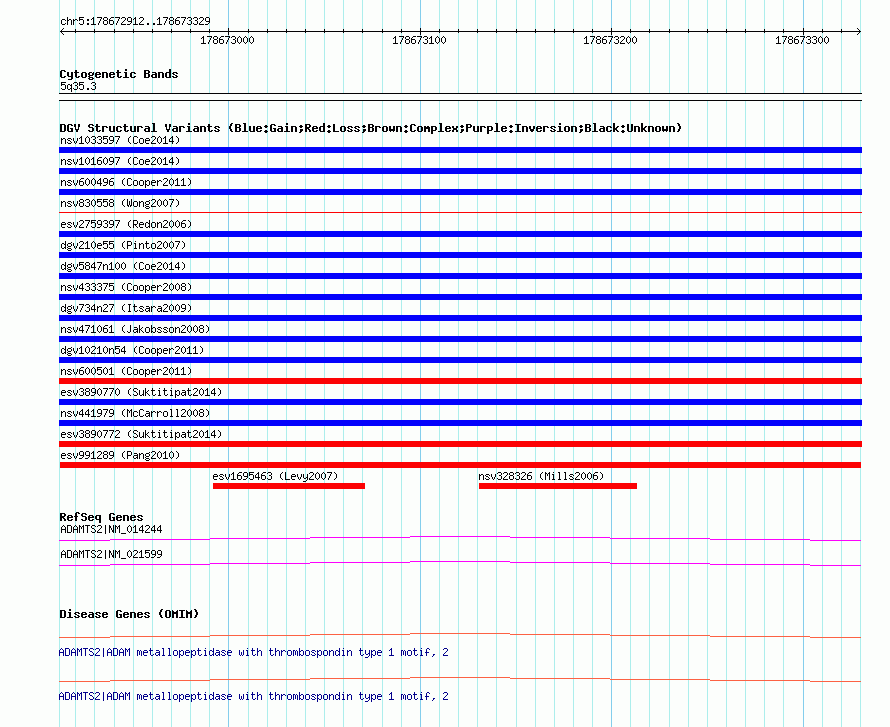Click esv991289 (Pang2010) variant label
This screenshot has width=890, height=727.
[x=120, y=455]
